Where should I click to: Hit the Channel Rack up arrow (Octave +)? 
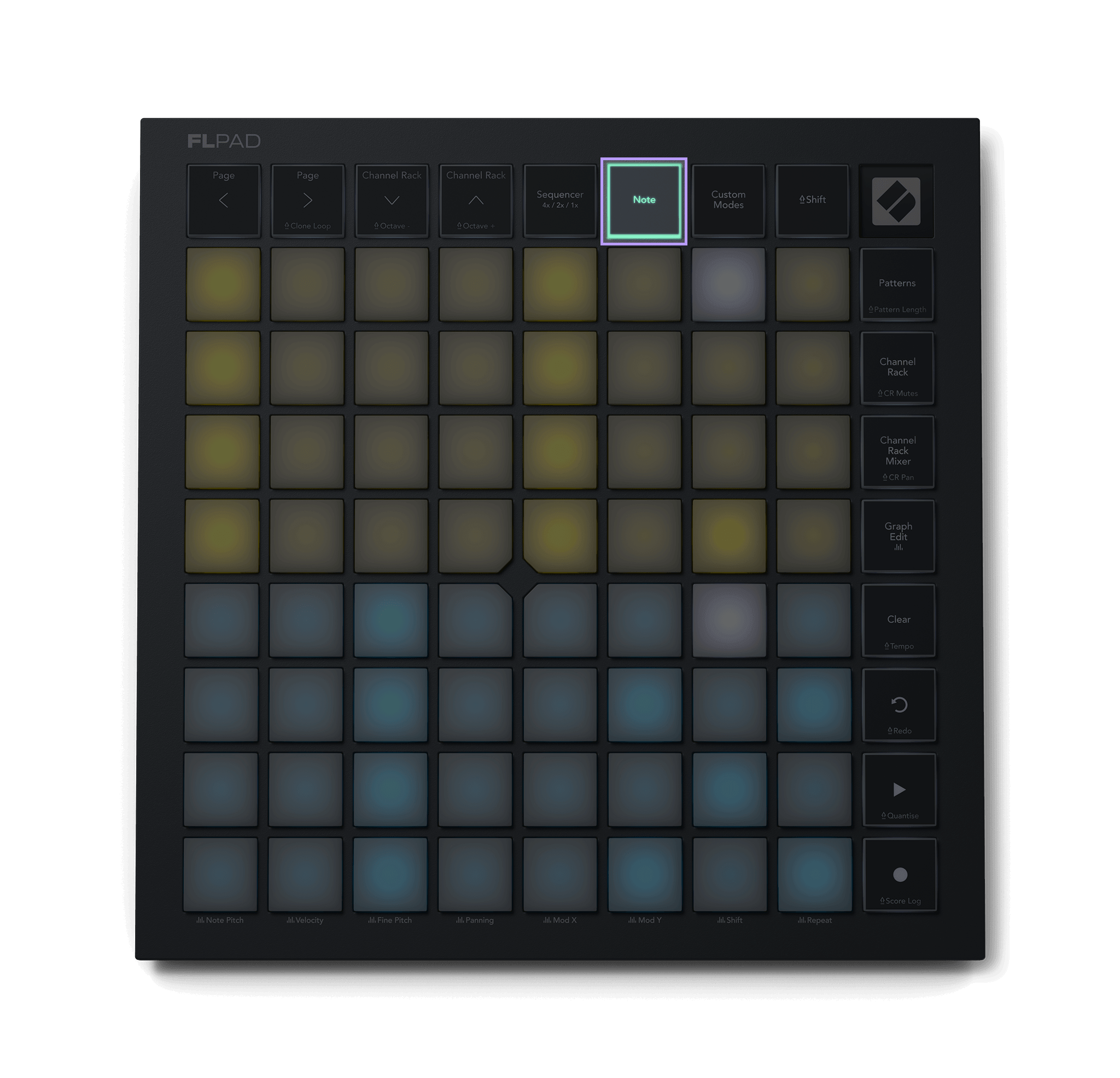point(475,201)
